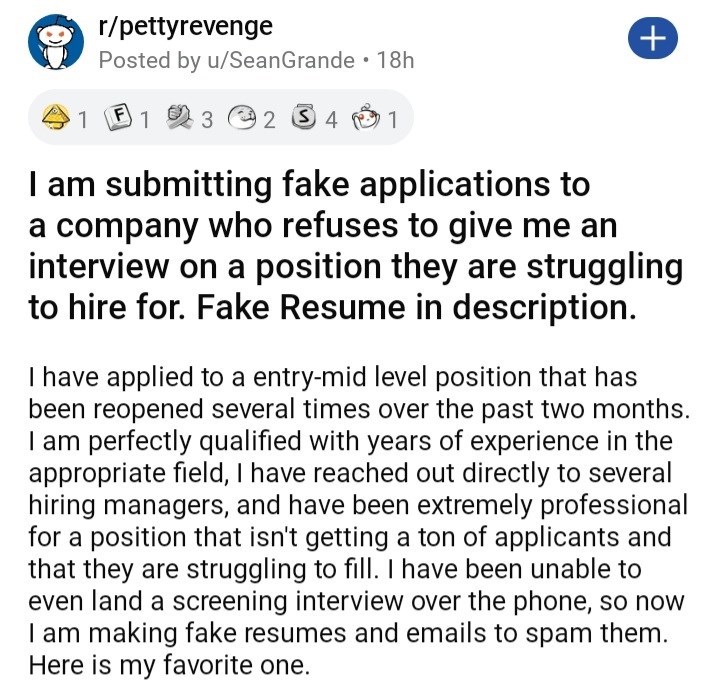720x697 pixels.
Task: Tap the handshake award icon
Action: (x=178, y=120)
